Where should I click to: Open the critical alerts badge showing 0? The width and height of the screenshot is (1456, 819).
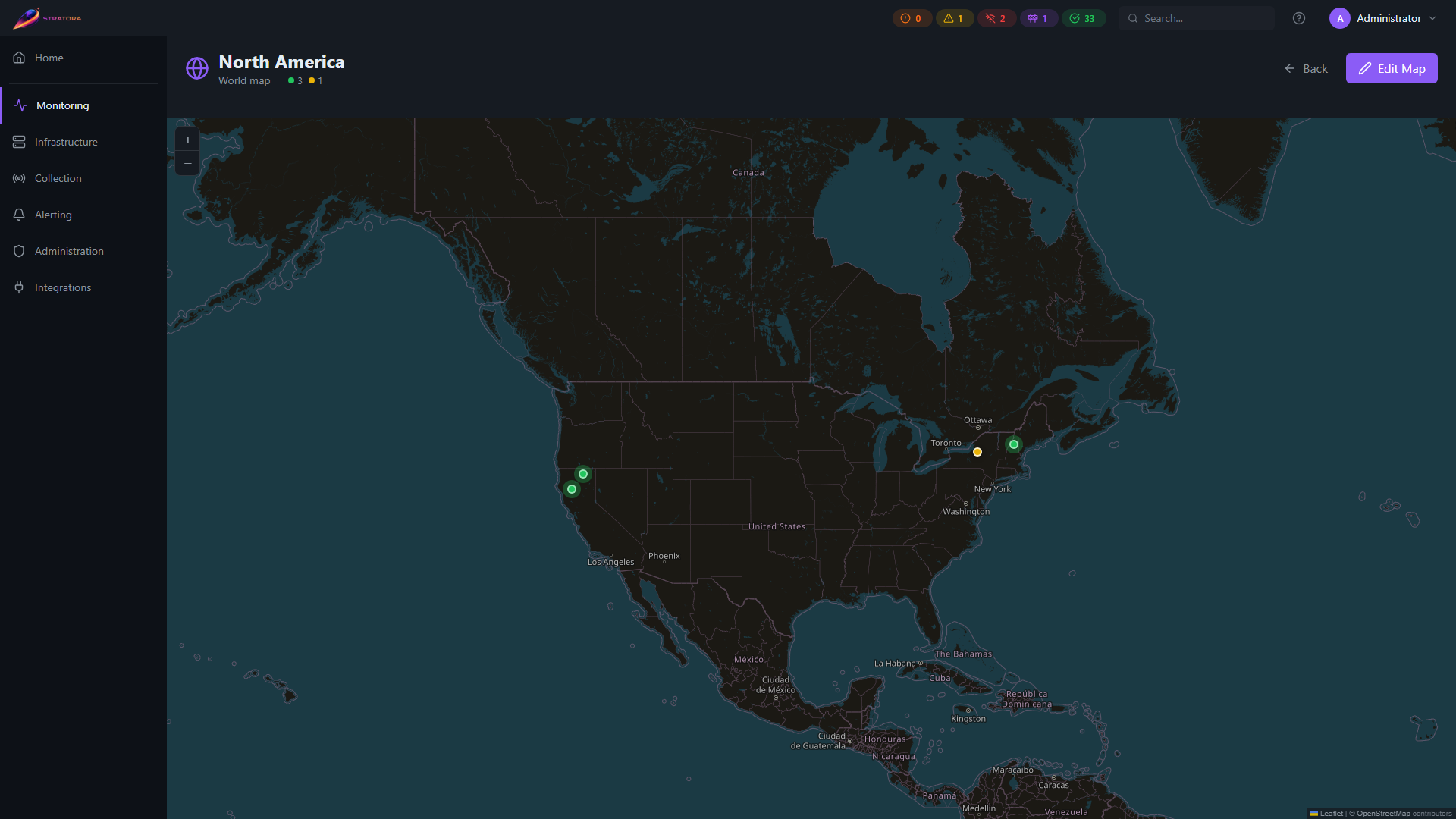coord(912,18)
